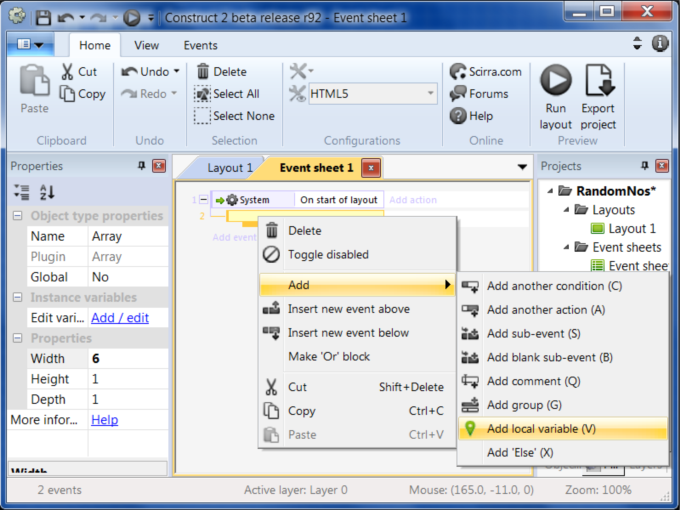This screenshot has width=680, height=510.
Task: Click the Run layout button
Action: coord(556,97)
